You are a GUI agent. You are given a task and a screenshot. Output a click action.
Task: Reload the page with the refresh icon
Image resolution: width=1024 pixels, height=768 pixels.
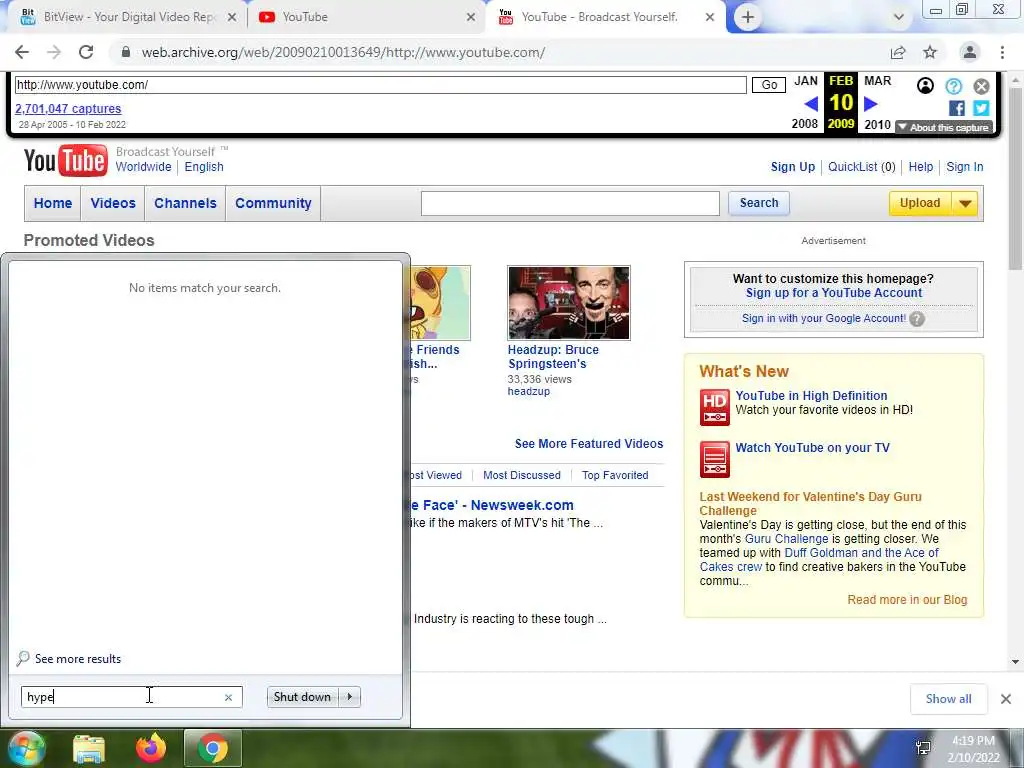click(86, 52)
